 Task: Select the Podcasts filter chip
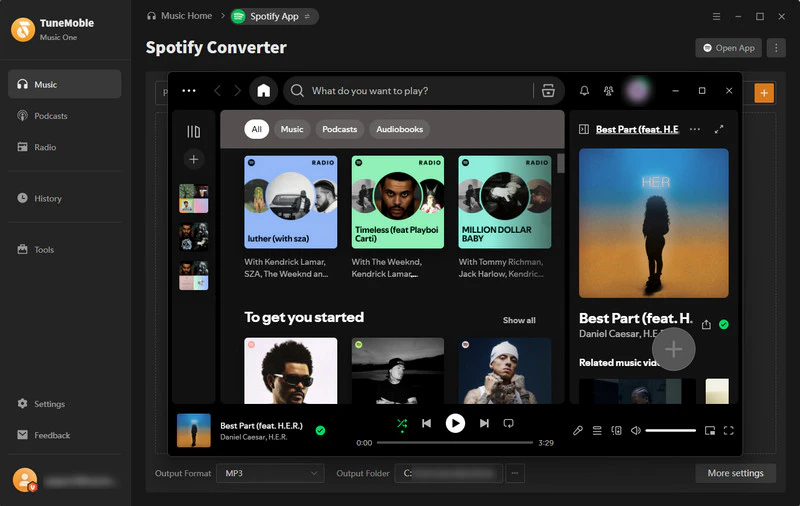click(x=340, y=129)
